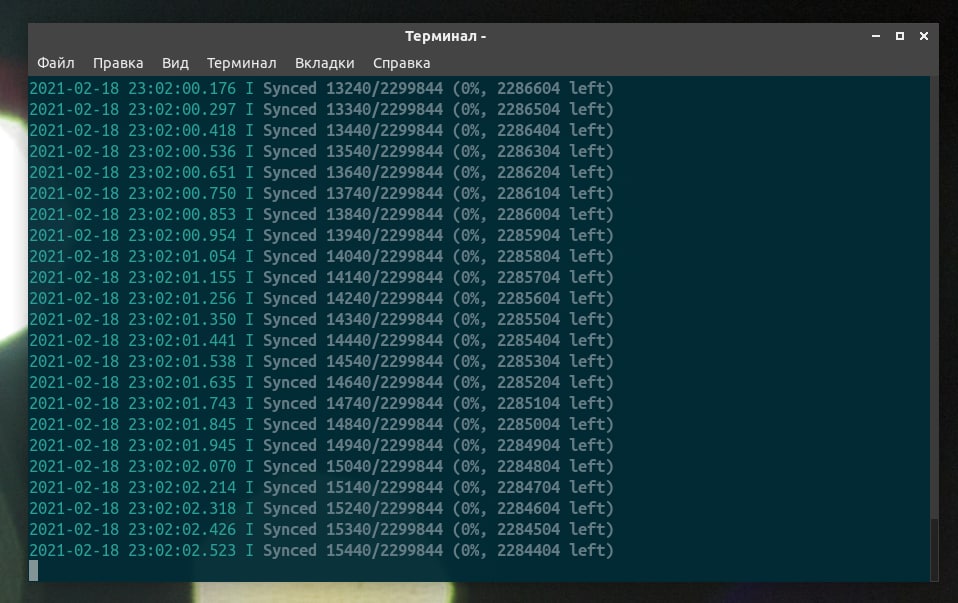Click the value 14540/2299844
958x603 pixels.
click(x=384, y=361)
